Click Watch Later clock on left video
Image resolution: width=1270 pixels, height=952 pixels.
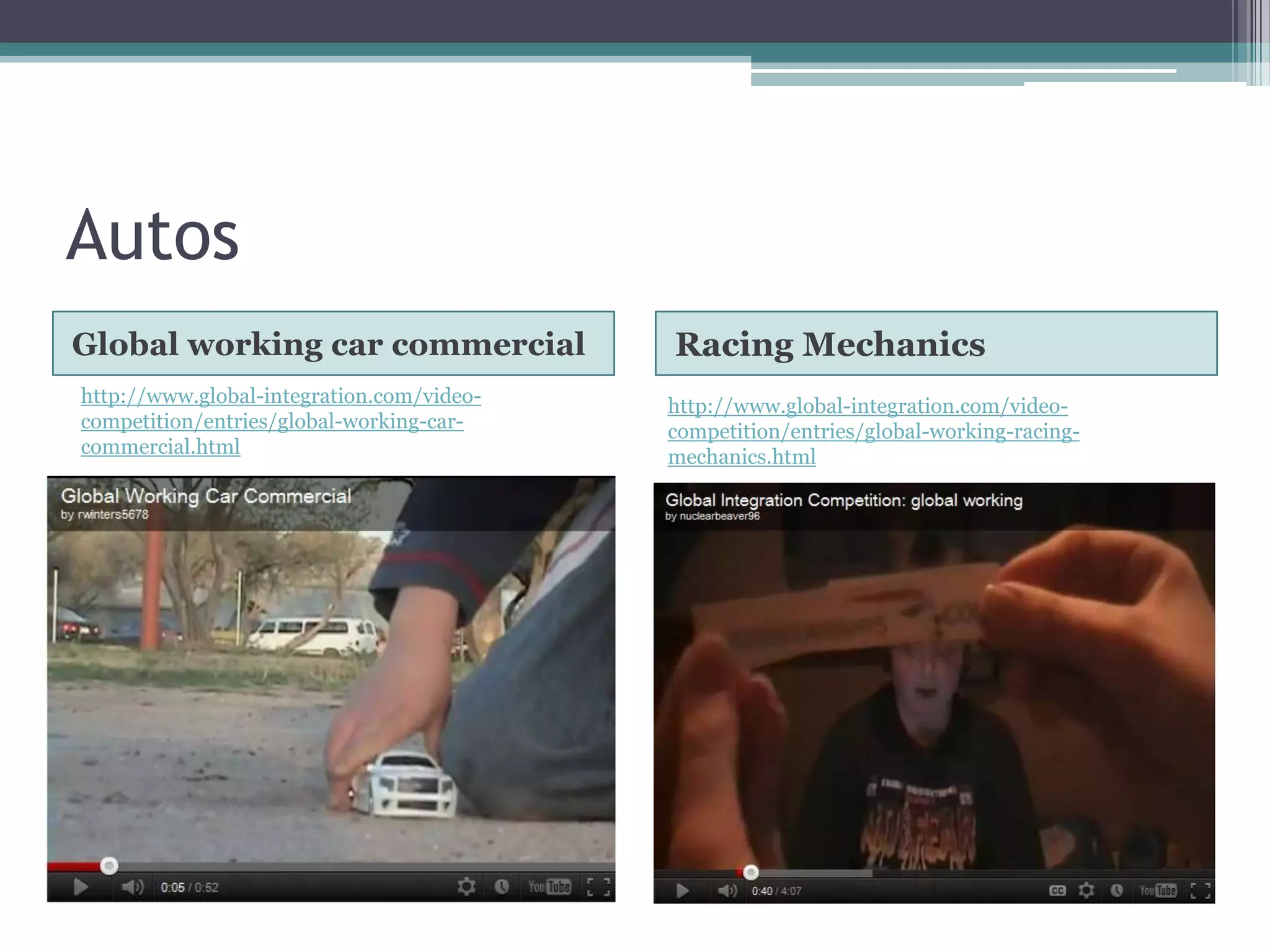click(502, 886)
